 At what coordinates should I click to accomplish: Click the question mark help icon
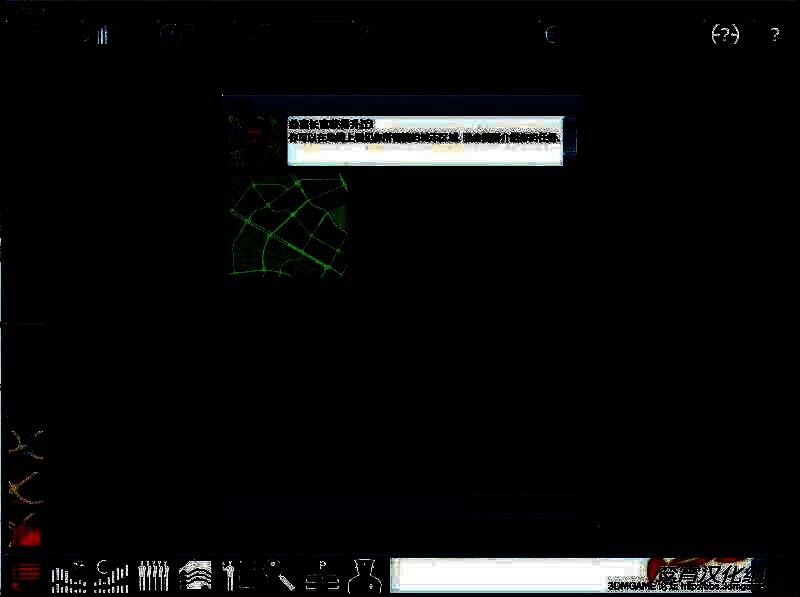[773, 35]
